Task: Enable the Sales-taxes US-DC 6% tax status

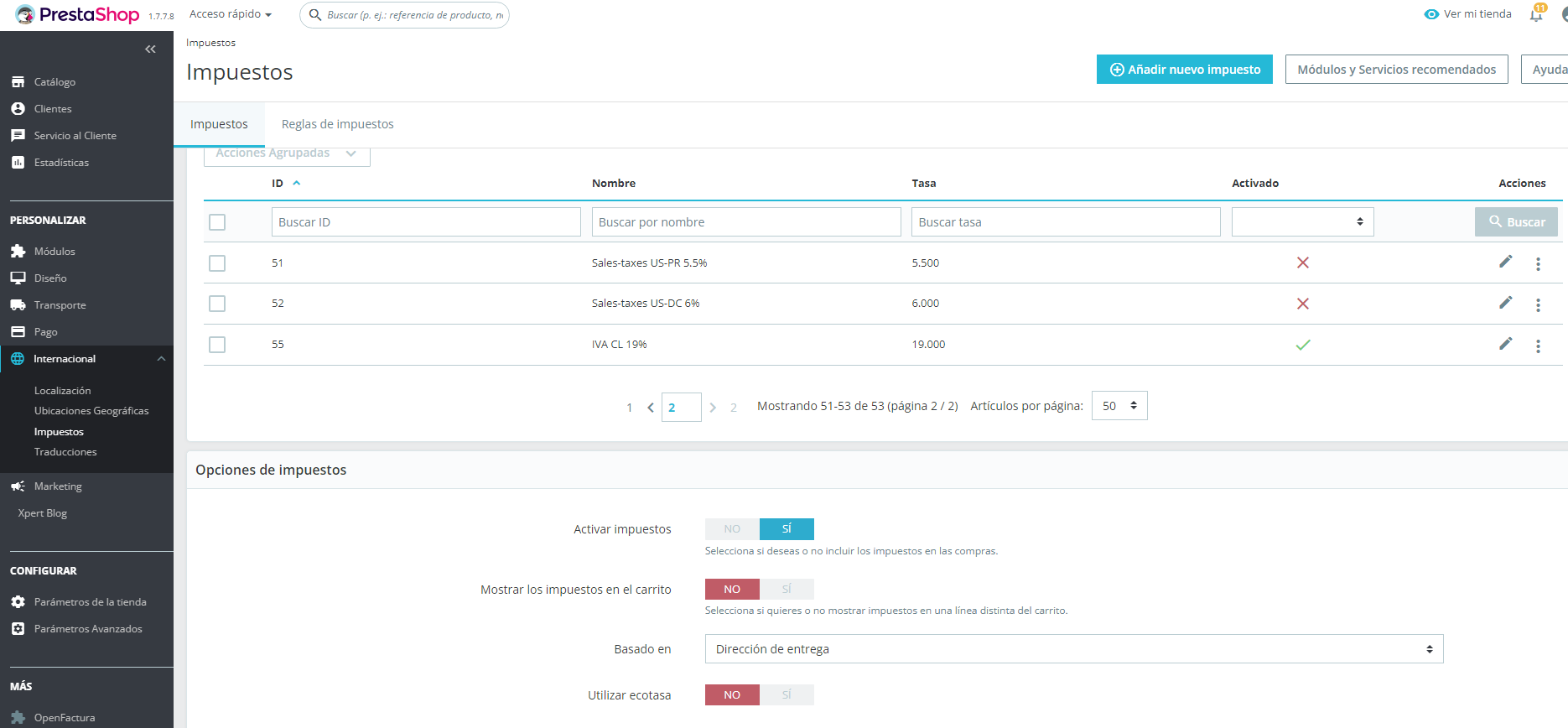Action: click(x=1303, y=304)
